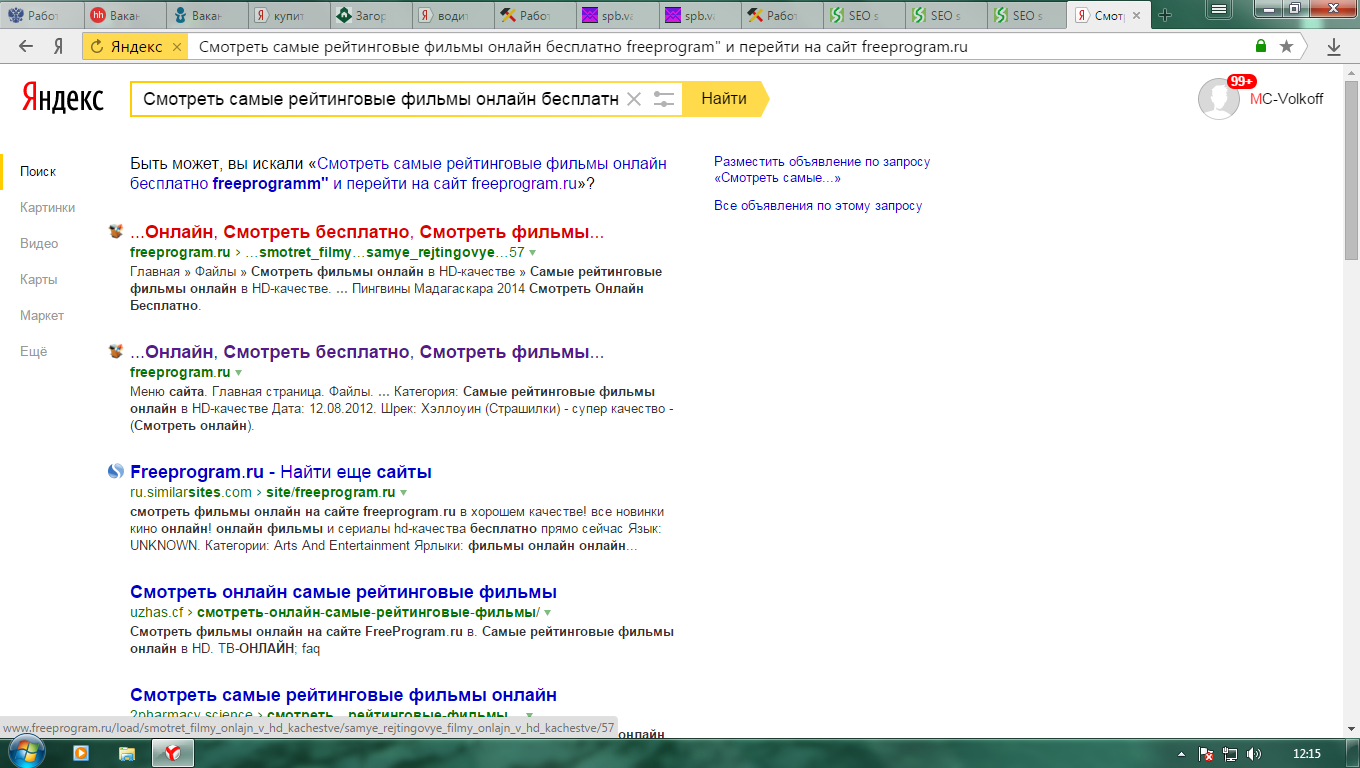Click the Action Center flag tray icon
This screenshot has height=768, width=1360.
point(1205,754)
